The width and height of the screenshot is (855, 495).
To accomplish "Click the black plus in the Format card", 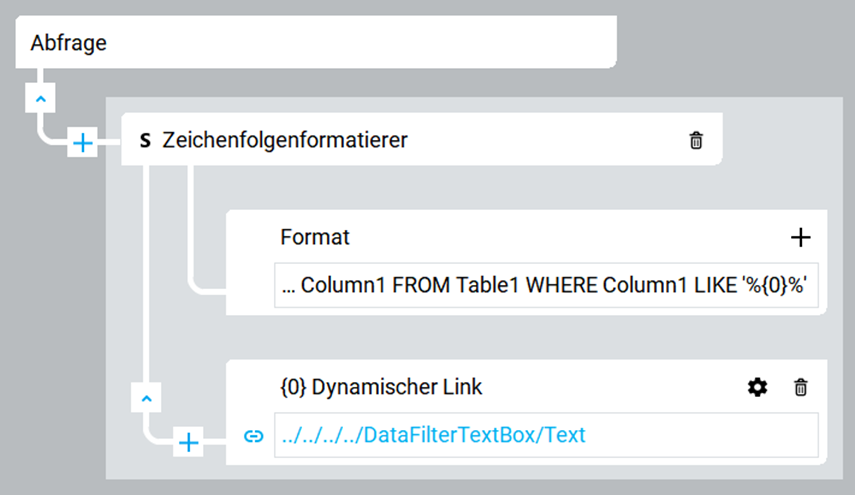I will [800, 237].
